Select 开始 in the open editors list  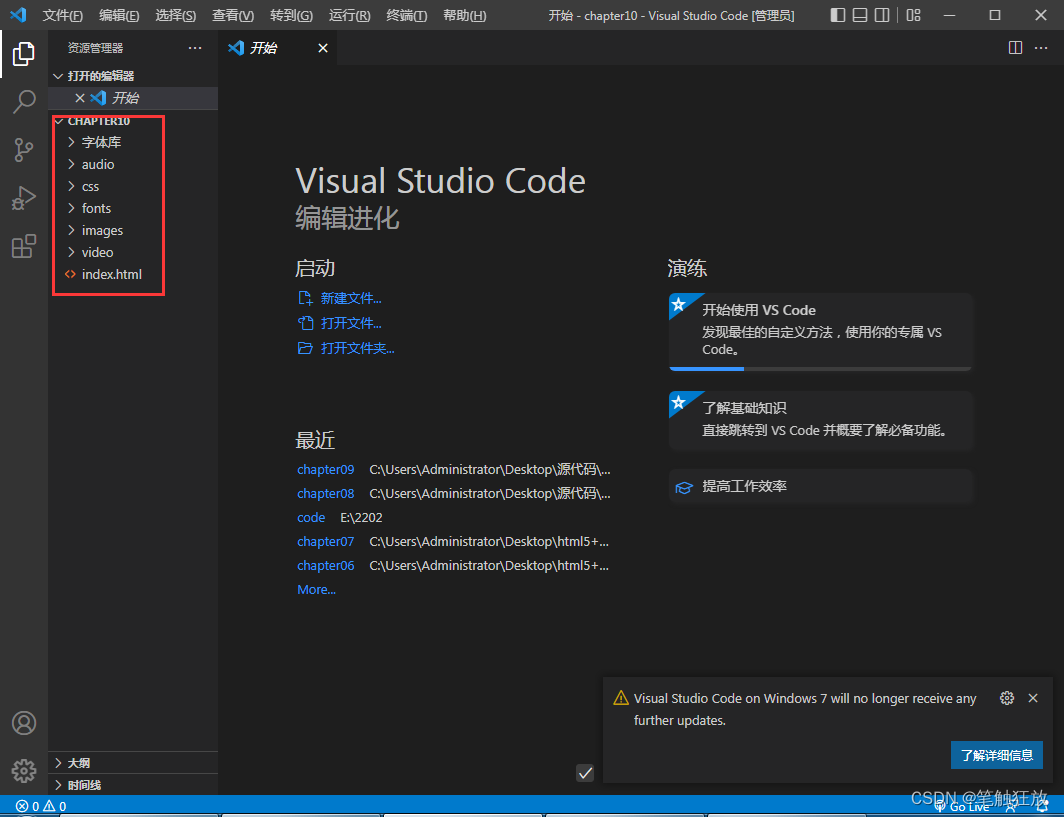pos(133,98)
